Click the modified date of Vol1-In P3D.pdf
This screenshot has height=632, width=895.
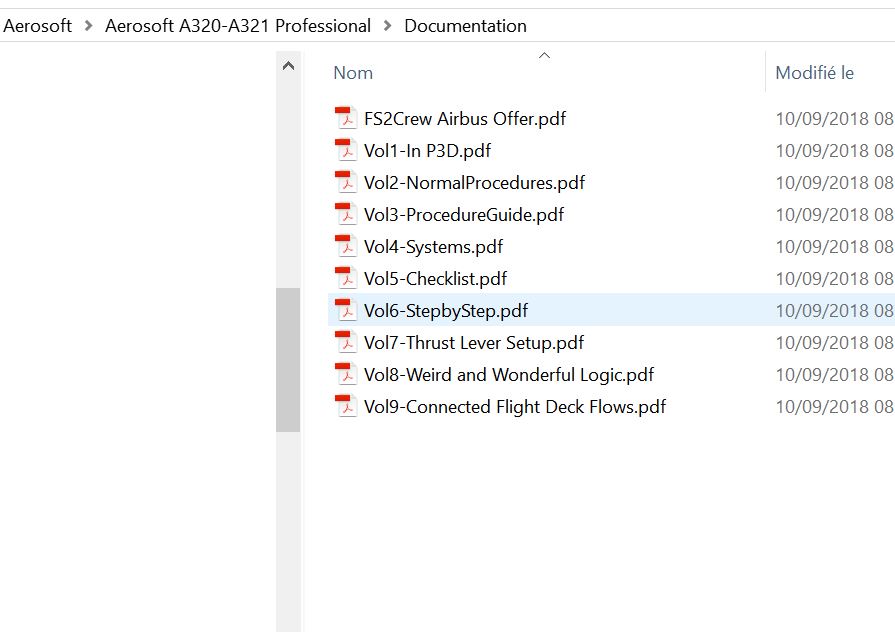coord(834,151)
